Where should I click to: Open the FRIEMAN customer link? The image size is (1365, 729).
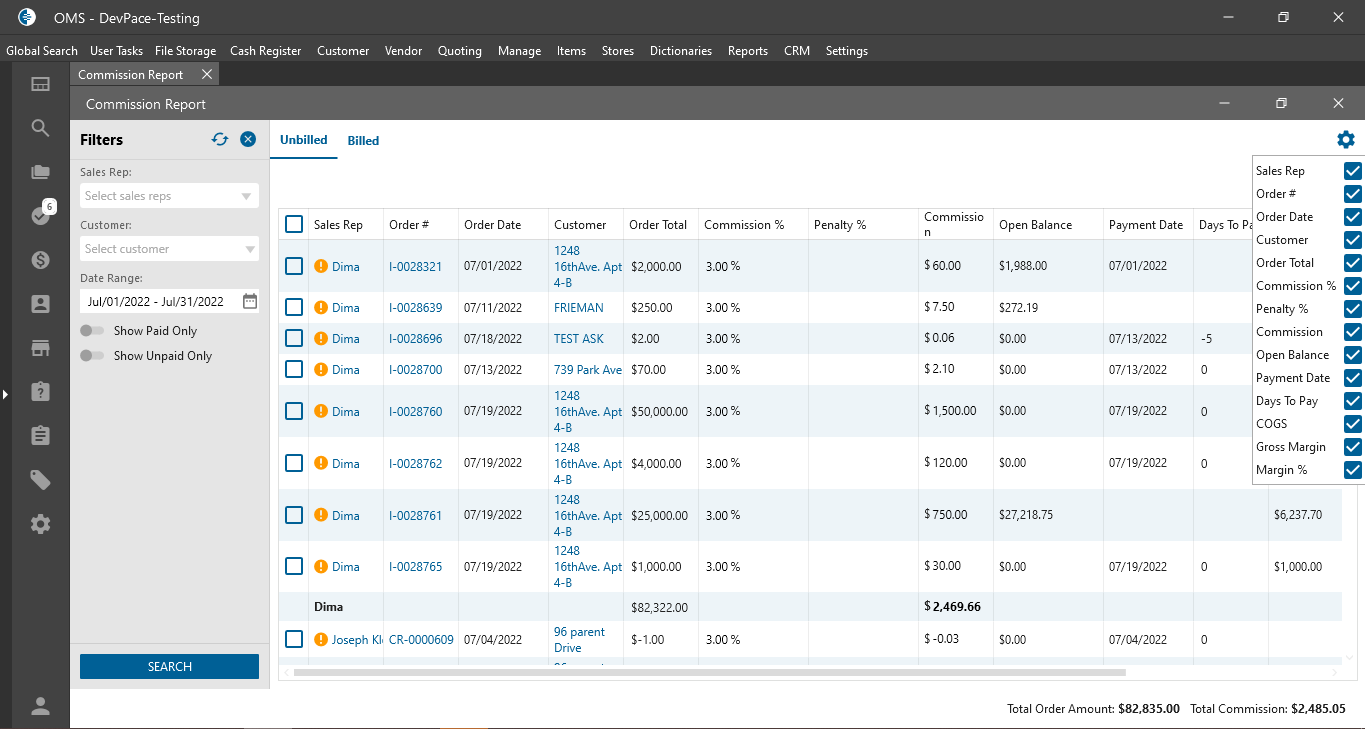tap(579, 308)
